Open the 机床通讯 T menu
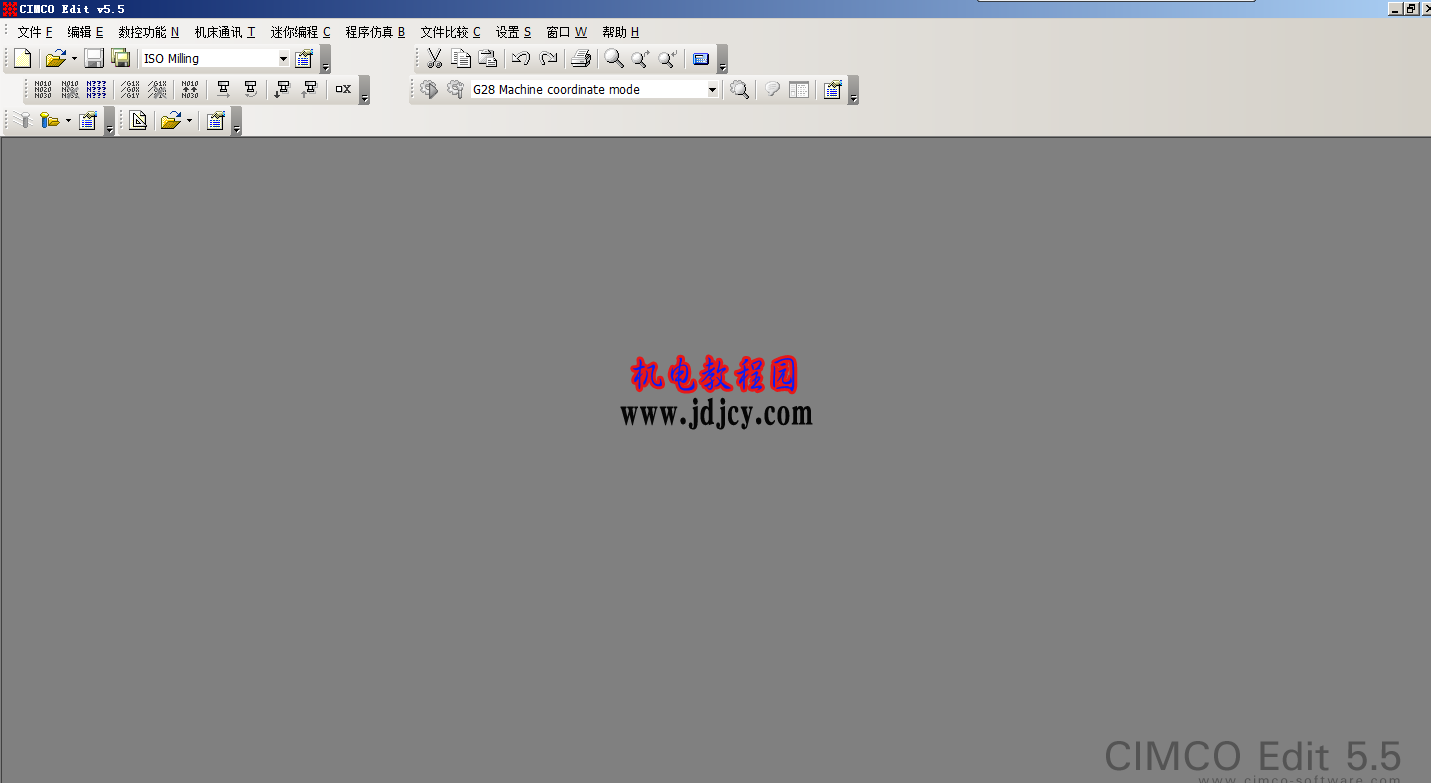 (225, 32)
